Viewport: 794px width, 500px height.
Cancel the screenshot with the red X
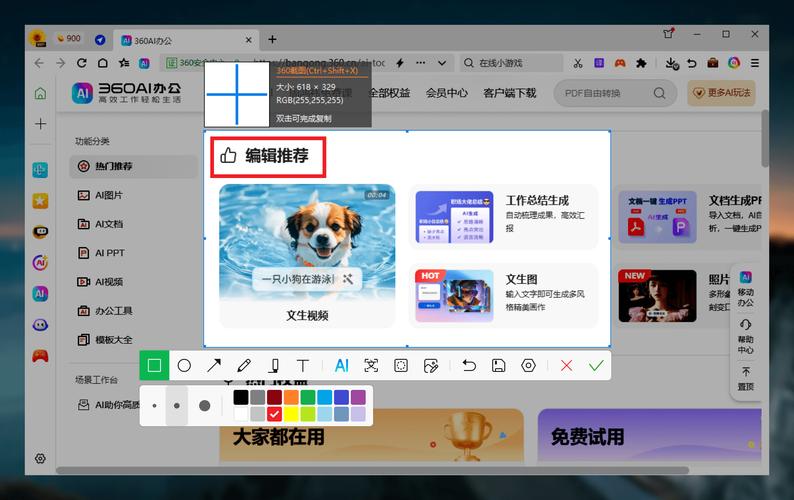pos(567,366)
